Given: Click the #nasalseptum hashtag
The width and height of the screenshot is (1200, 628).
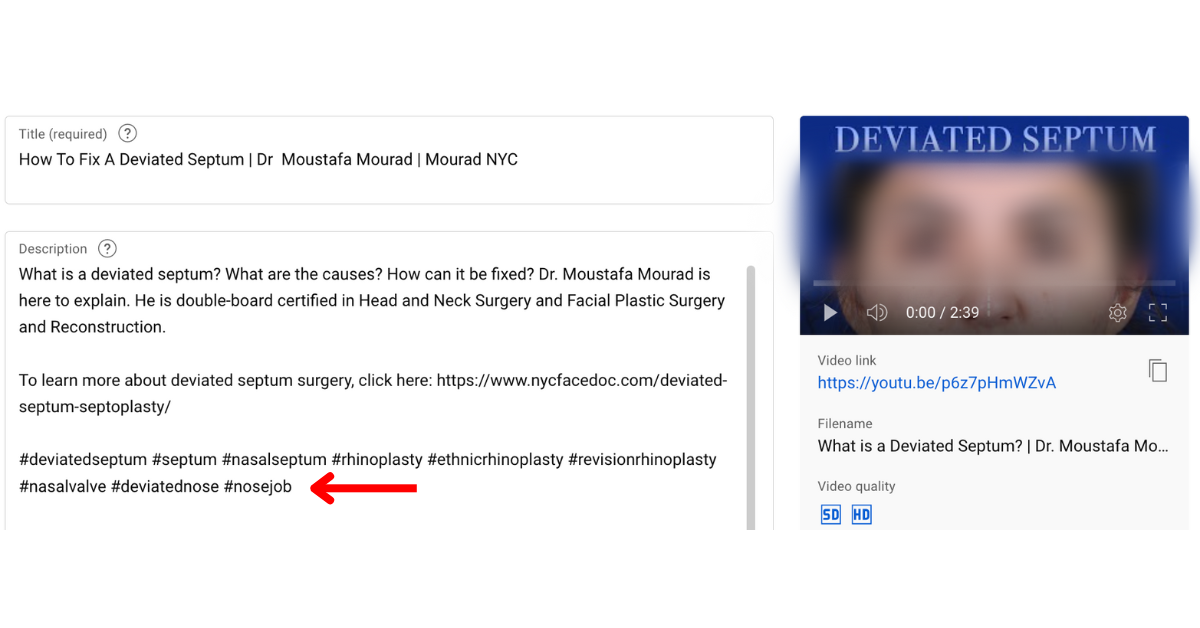Looking at the screenshot, I should click(x=274, y=460).
